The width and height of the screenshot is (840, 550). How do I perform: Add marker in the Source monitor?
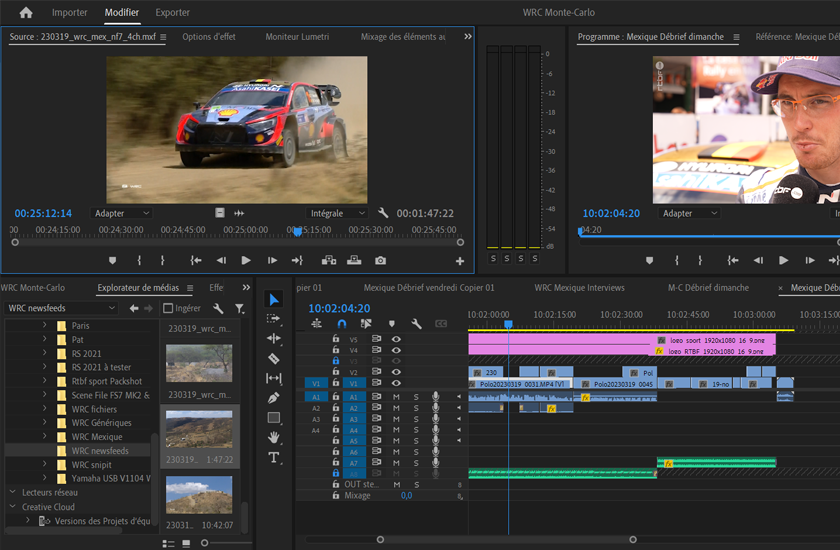pos(112,260)
